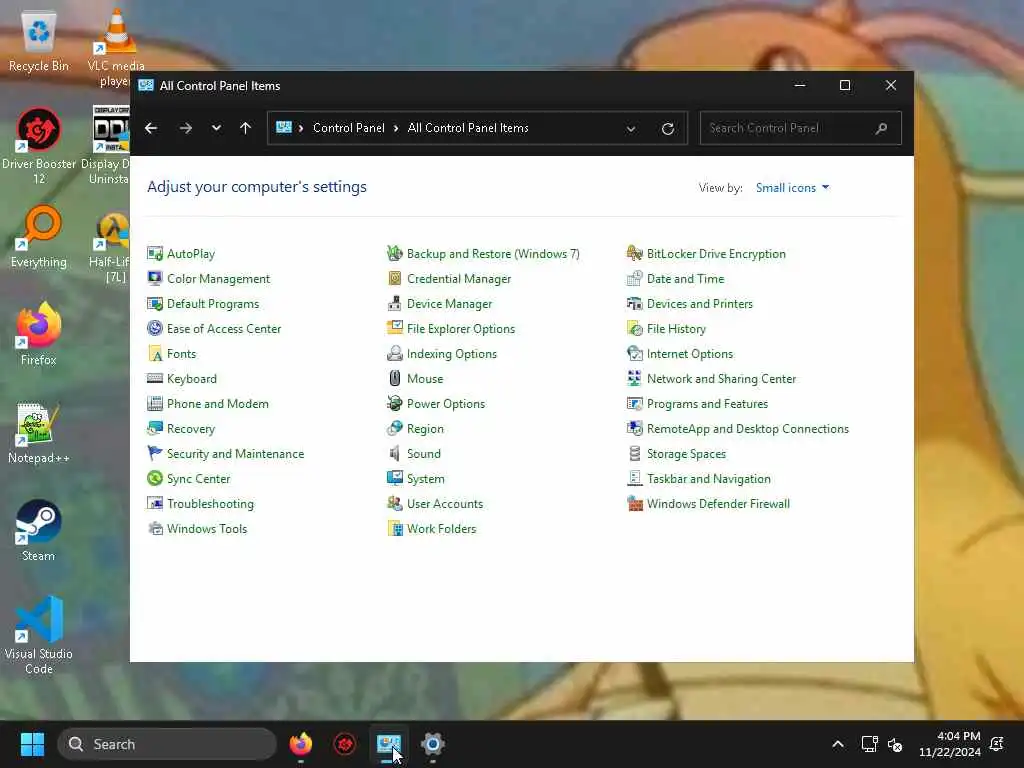Open Recycle Bin on desktop

click(39, 40)
